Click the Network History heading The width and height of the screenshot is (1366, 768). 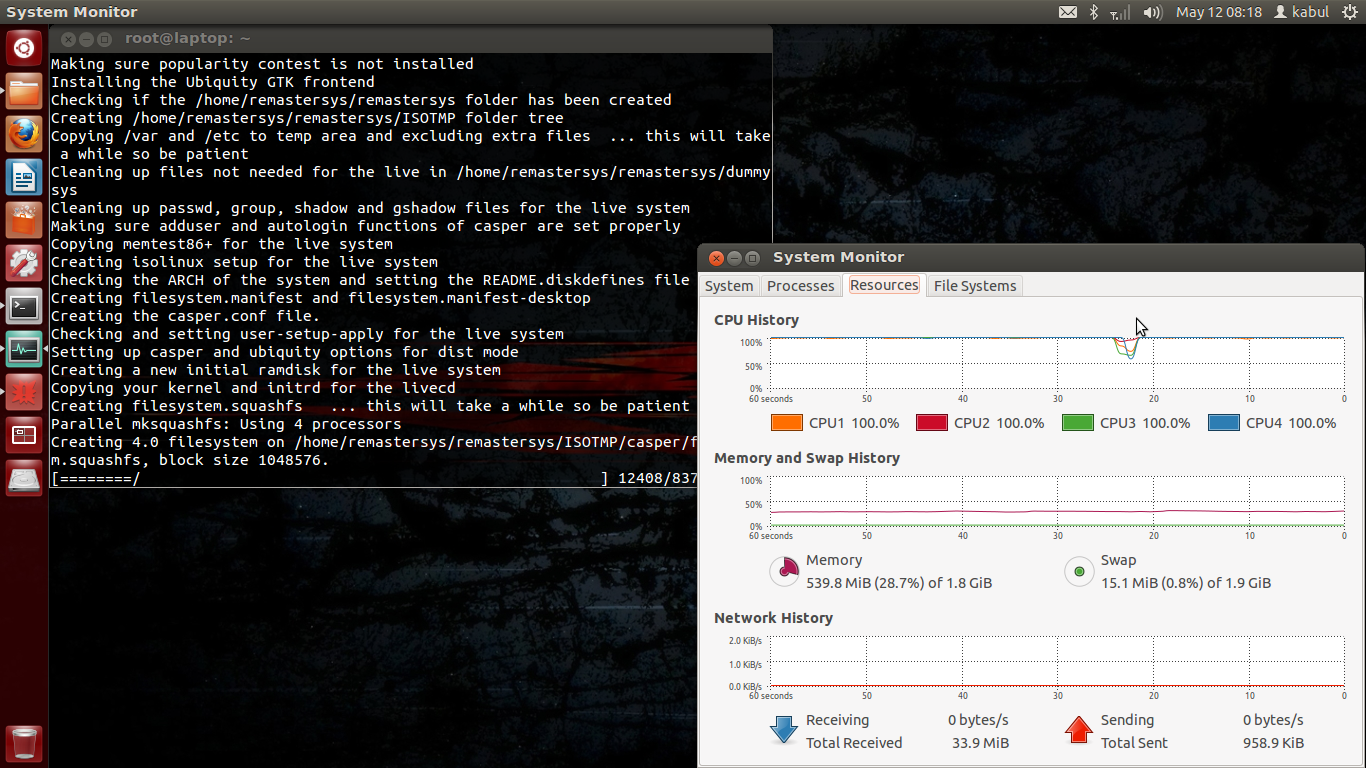[x=773, y=618]
